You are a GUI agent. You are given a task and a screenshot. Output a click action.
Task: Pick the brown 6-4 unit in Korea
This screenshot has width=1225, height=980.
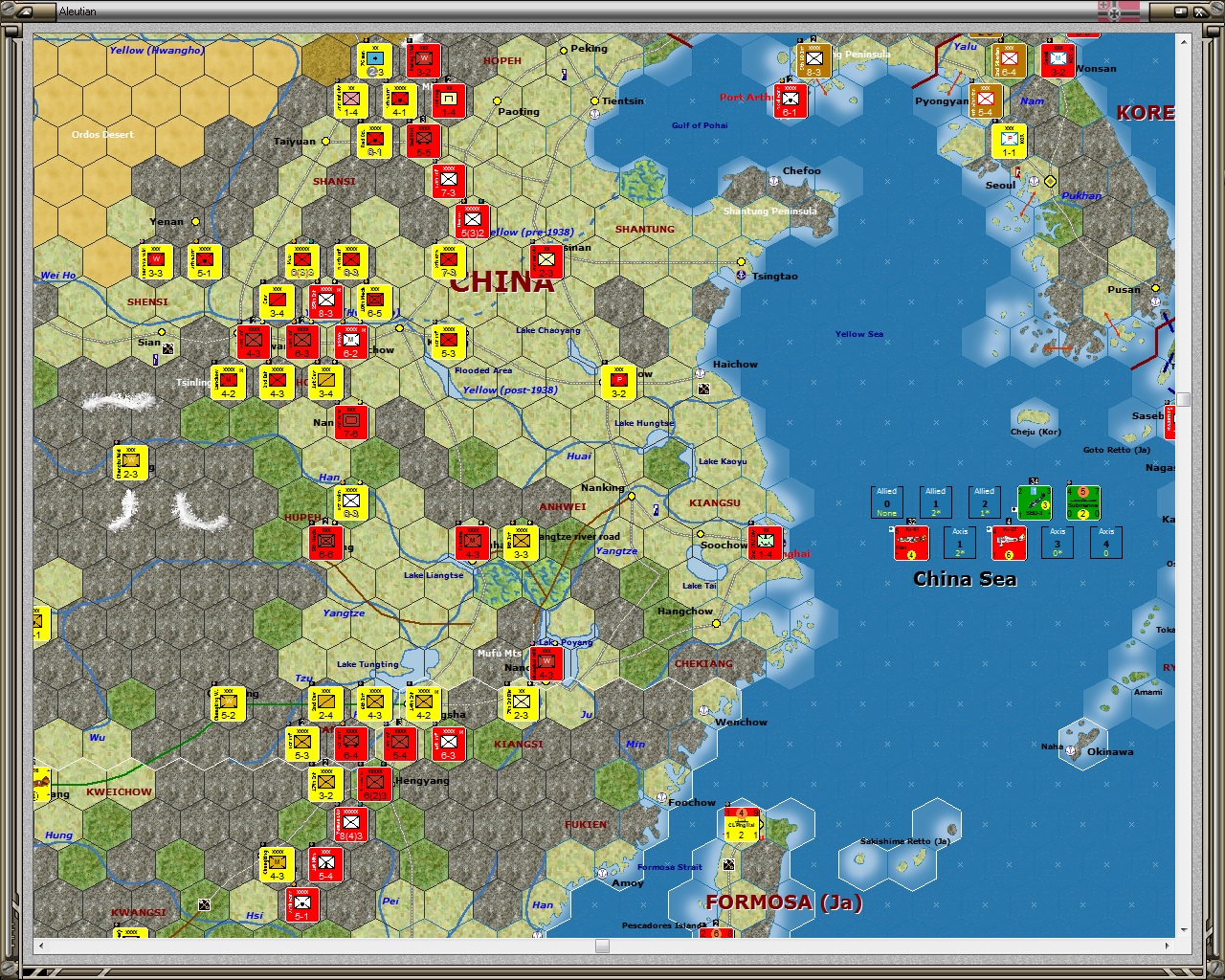pyautogui.click(x=1009, y=60)
